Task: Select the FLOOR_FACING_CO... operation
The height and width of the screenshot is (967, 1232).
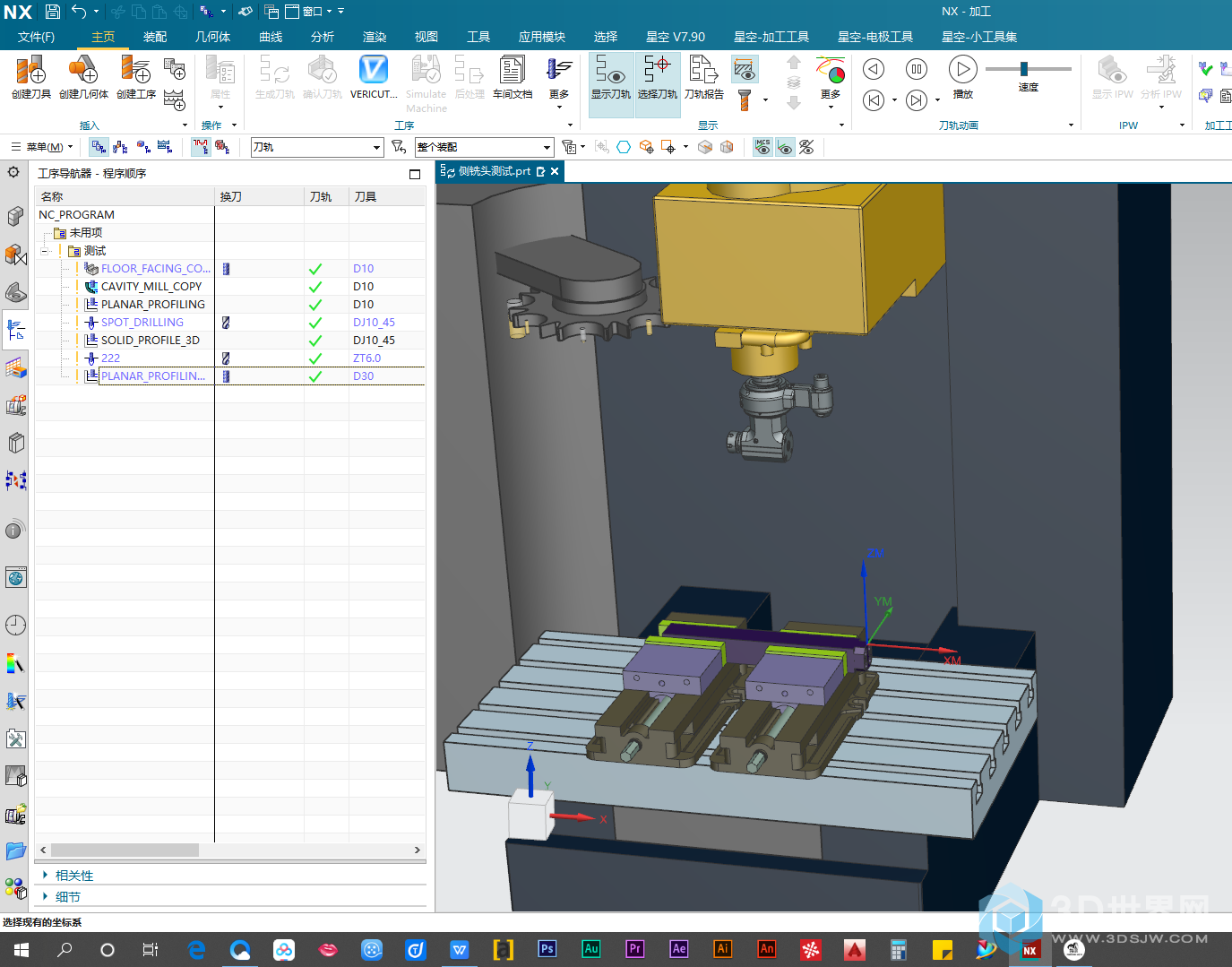Action: 156,269
